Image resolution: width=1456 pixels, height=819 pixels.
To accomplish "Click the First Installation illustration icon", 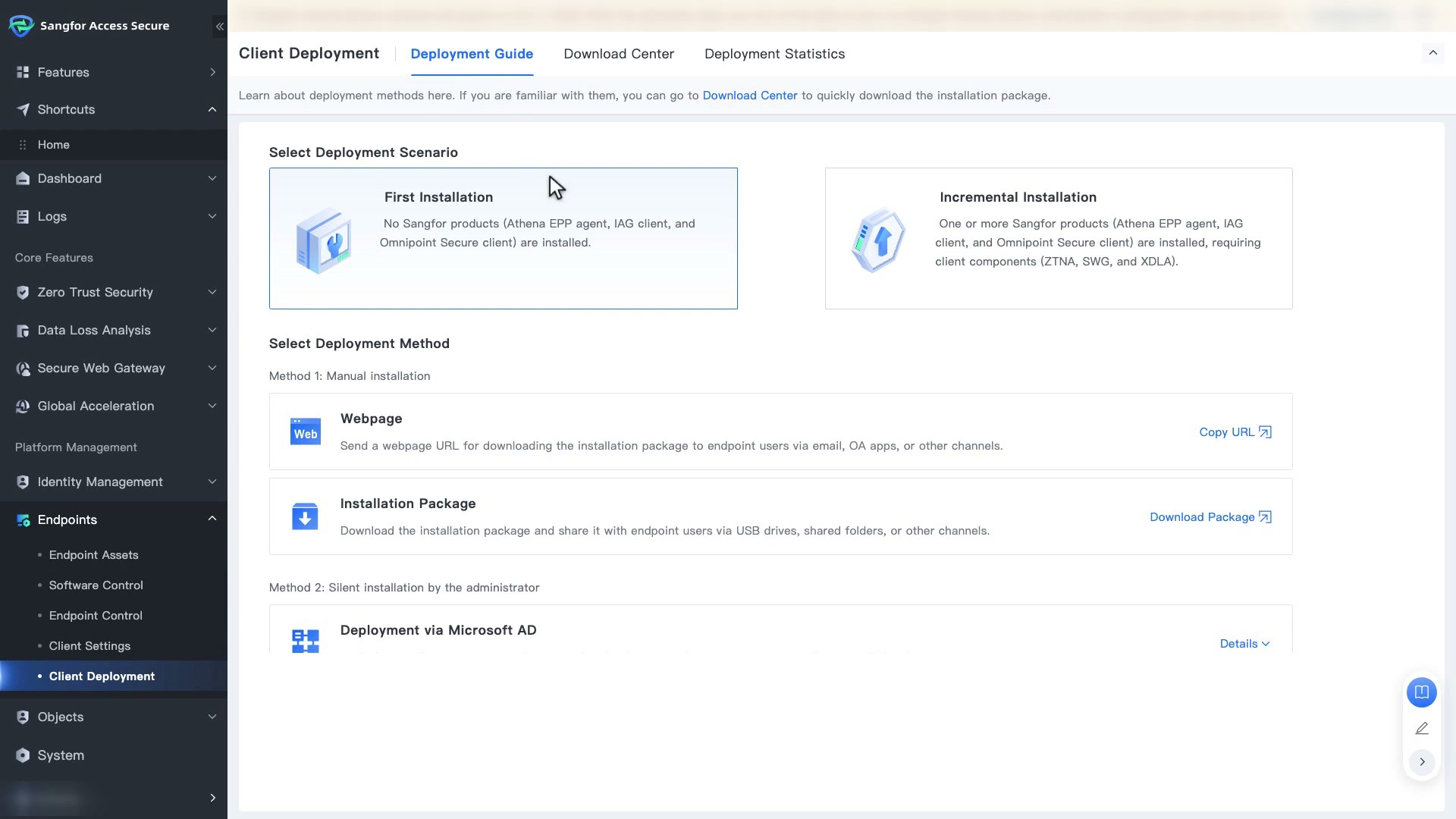I will [x=325, y=240].
